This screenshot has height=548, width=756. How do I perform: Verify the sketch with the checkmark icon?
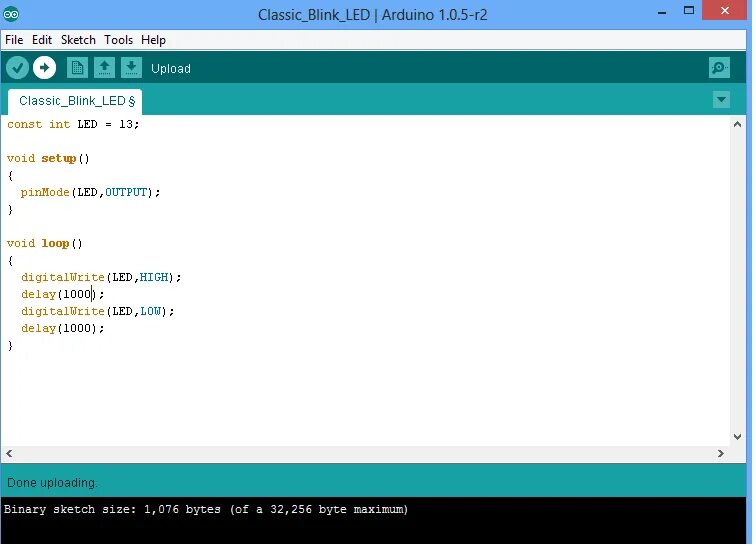[x=17, y=68]
